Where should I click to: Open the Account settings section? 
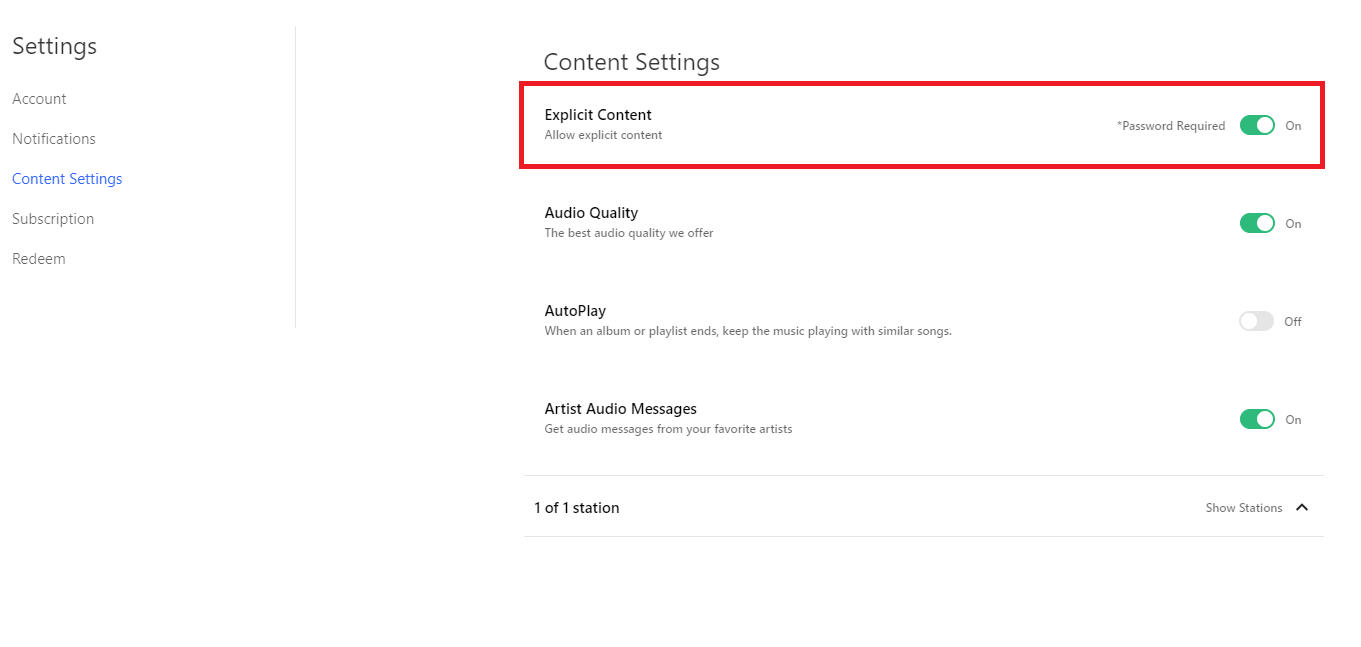click(39, 99)
